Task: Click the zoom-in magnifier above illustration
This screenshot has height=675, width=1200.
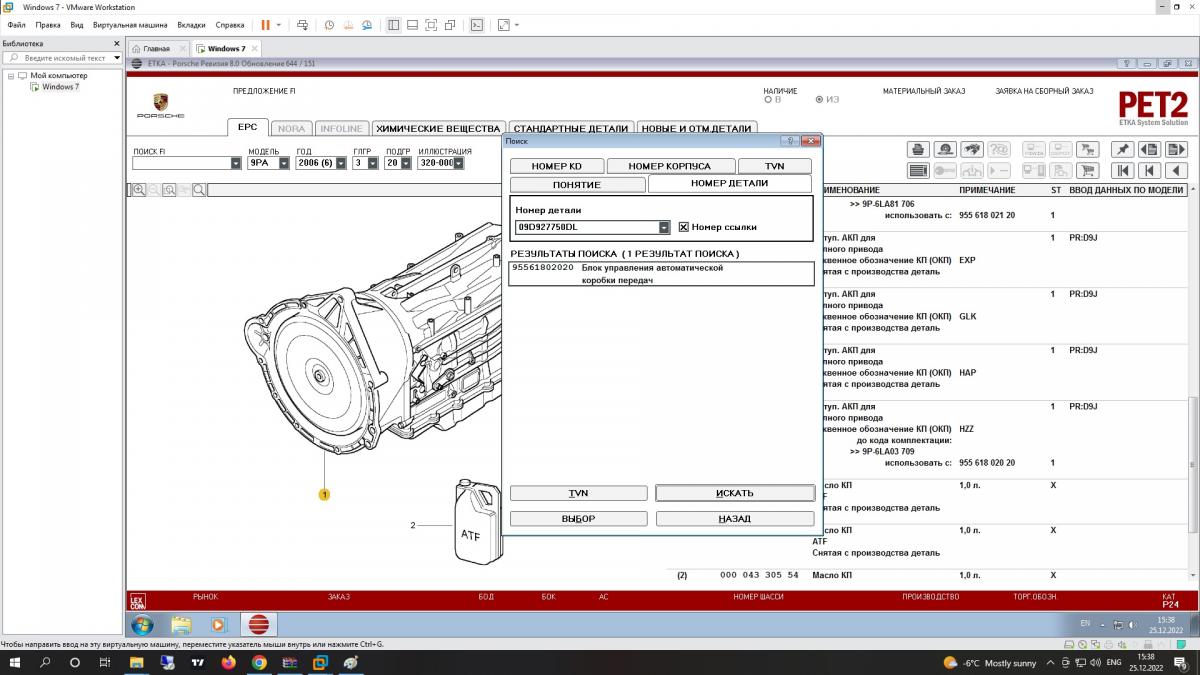Action: click(x=139, y=190)
